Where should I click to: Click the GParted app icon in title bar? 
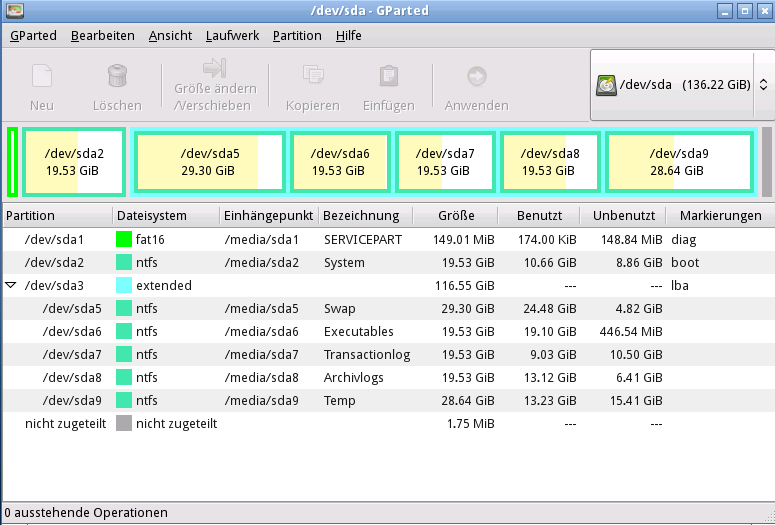pyautogui.click(x=14, y=10)
